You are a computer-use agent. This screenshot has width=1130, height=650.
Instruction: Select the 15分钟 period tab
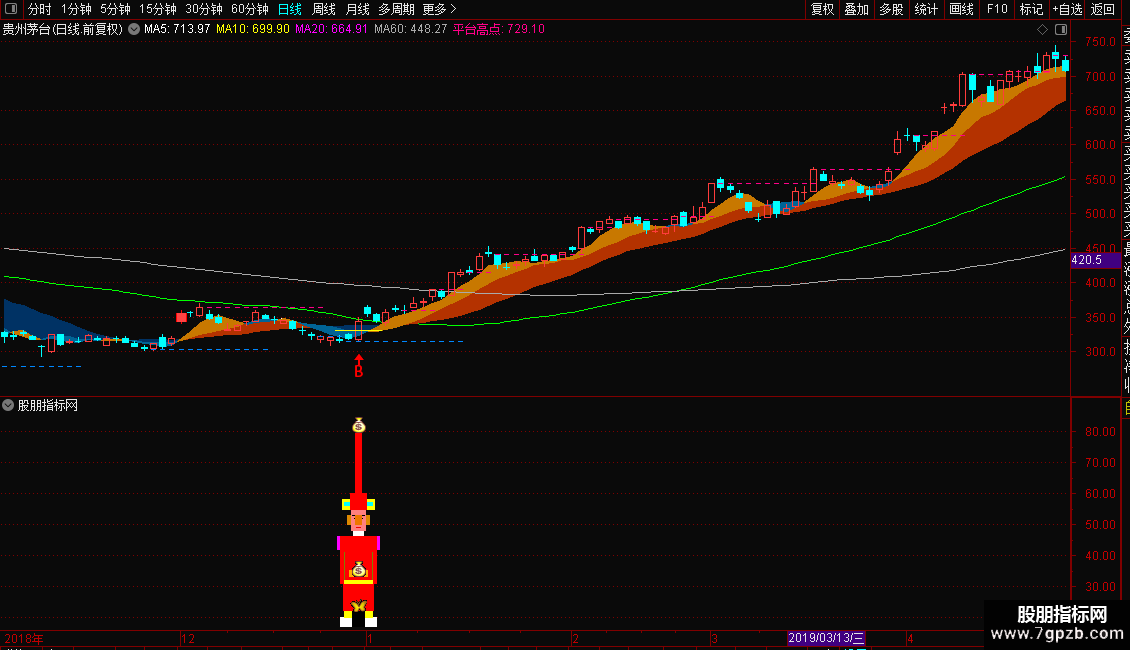click(x=158, y=9)
